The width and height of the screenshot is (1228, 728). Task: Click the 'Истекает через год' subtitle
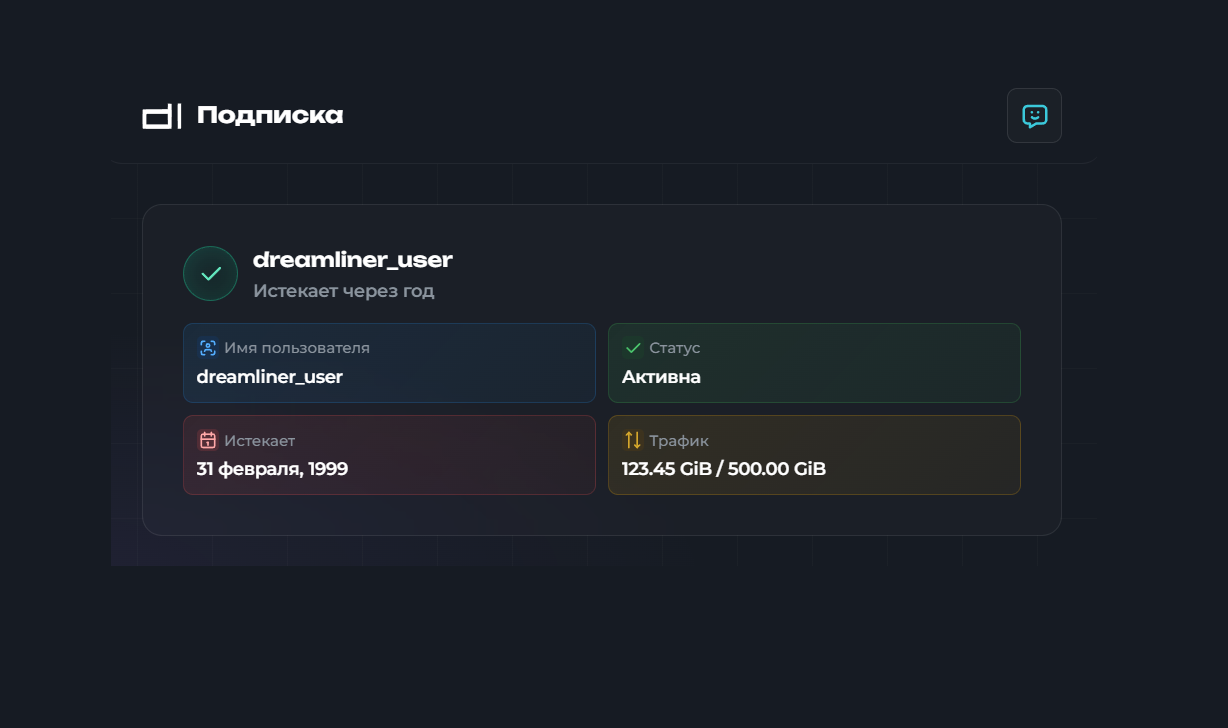click(x=343, y=291)
